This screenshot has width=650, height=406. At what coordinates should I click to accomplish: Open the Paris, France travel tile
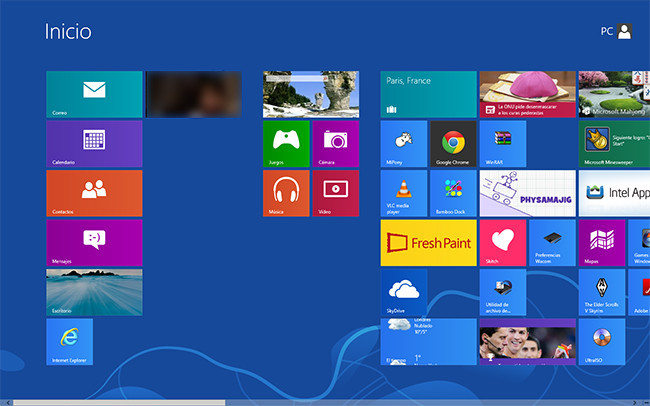(x=428, y=94)
